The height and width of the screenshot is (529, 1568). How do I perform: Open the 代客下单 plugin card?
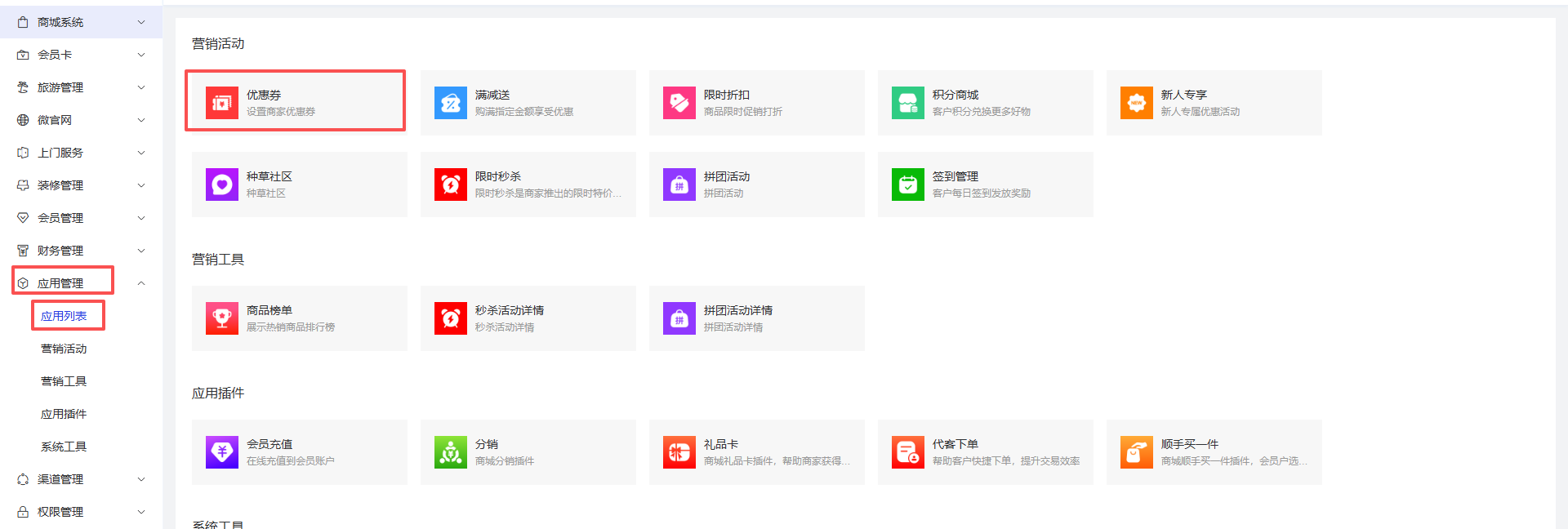[x=985, y=452]
